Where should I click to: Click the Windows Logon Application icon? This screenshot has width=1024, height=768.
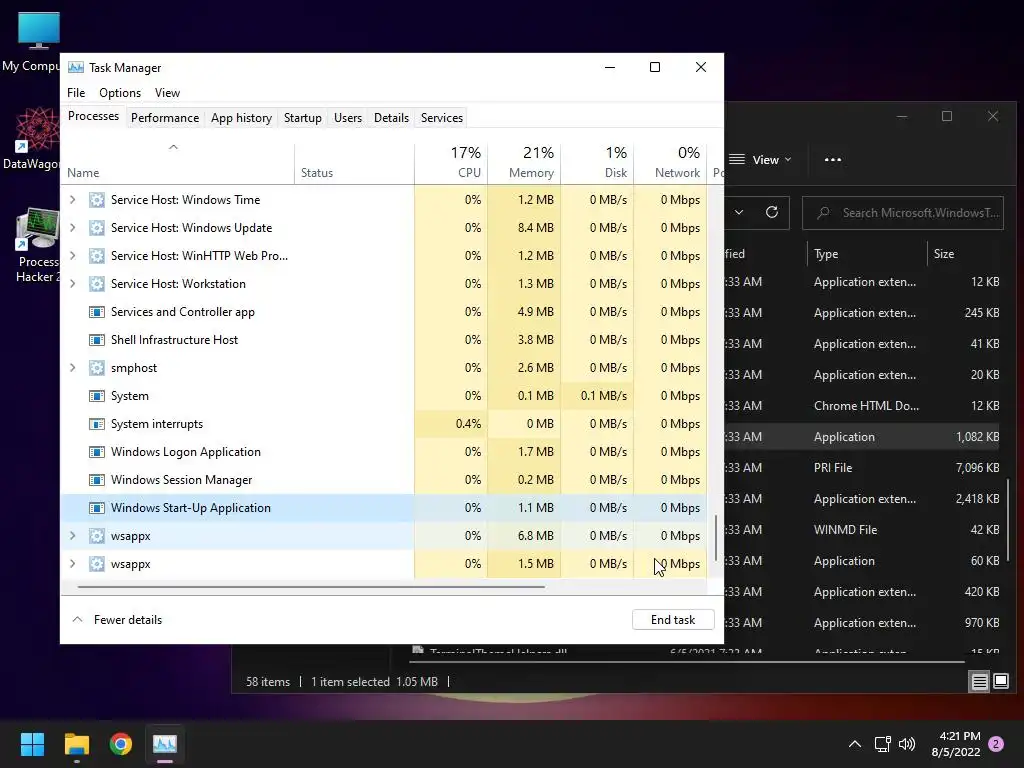pyautogui.click(x=97, y=452)
